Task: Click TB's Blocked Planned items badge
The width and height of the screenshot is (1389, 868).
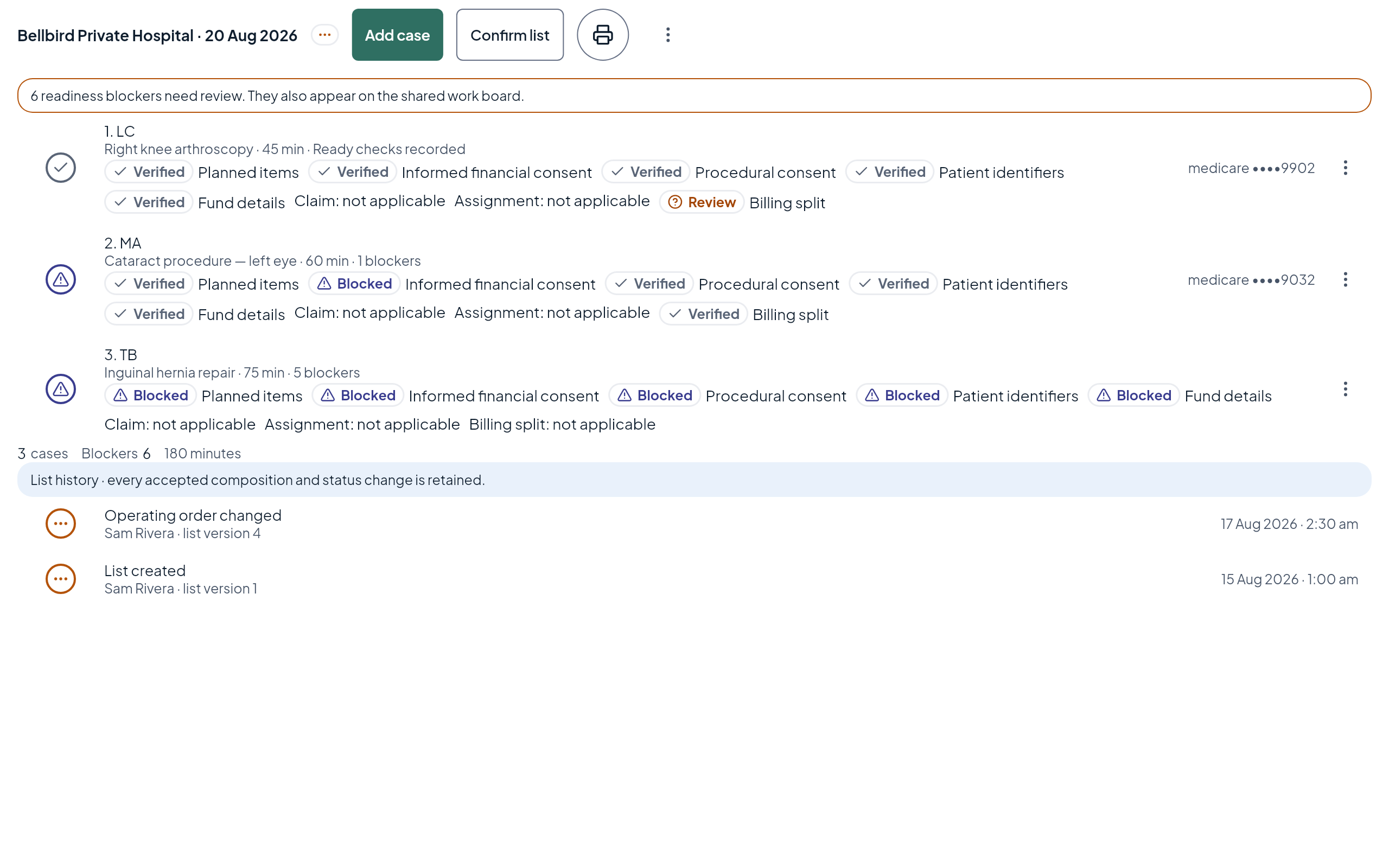Action: click(150, 395)
